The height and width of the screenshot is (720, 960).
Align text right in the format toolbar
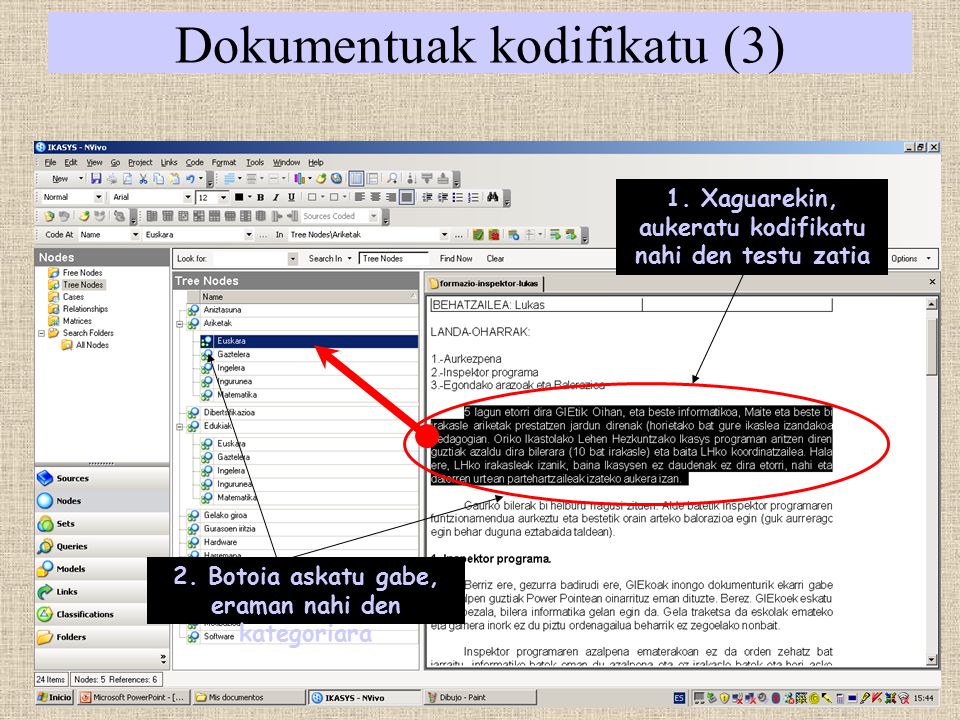[x=390, y=197]
